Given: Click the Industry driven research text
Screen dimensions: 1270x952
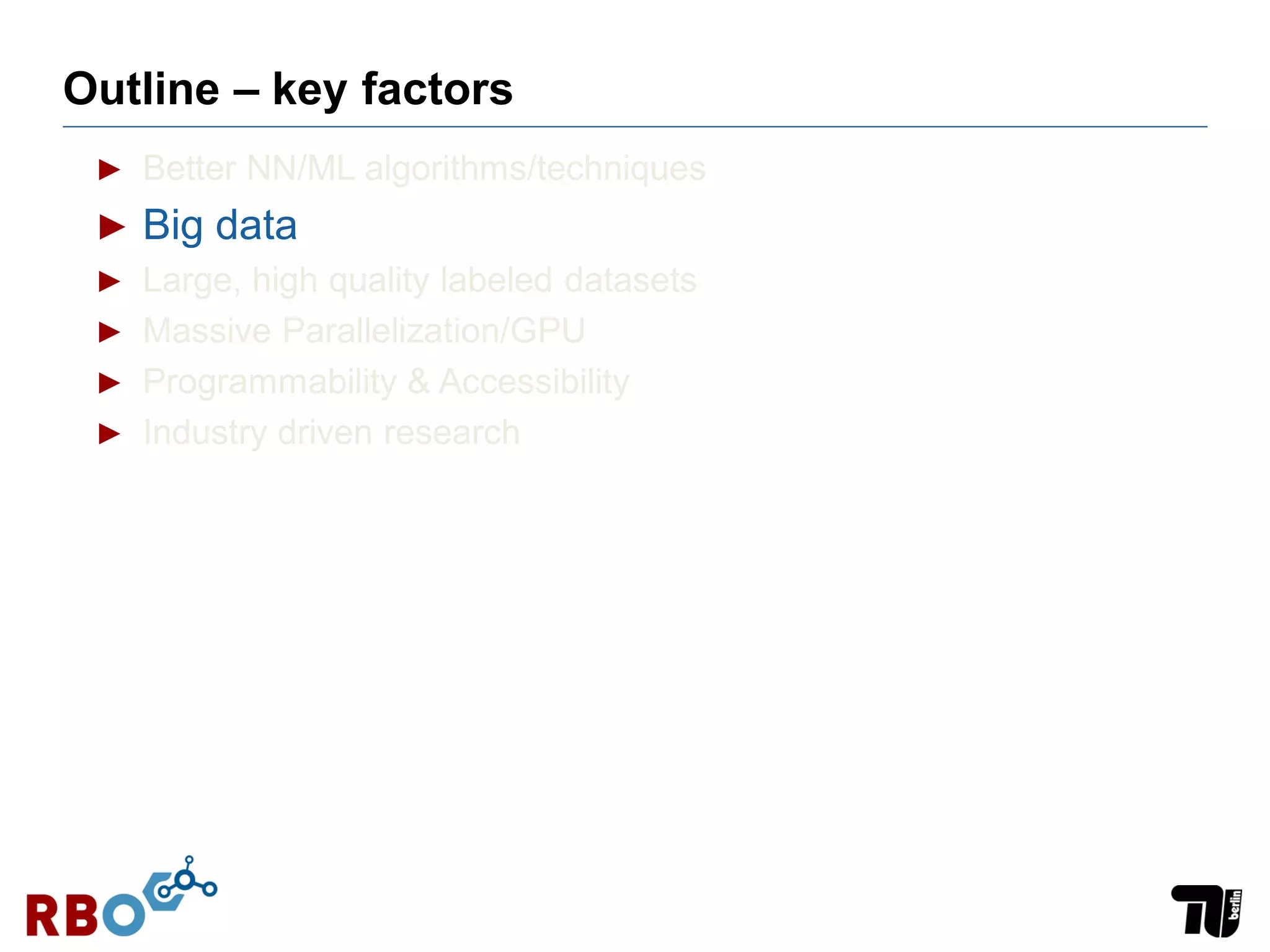Looking at the screenshot, I should tap(331, 433).
